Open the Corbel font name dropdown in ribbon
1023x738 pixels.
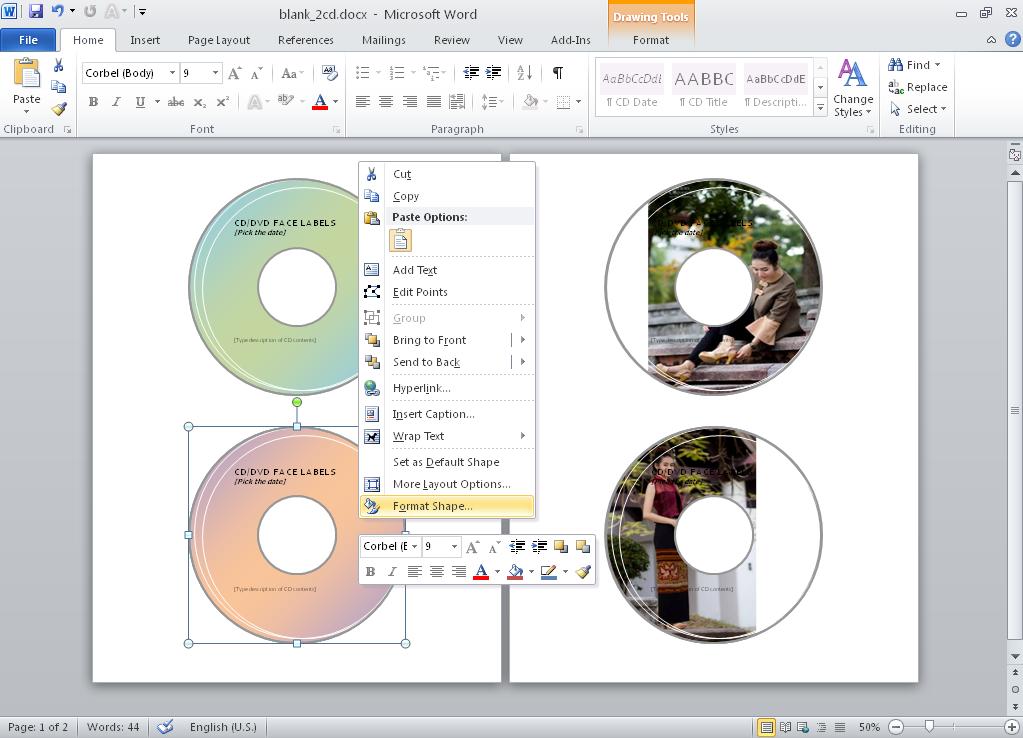point(172,73)
